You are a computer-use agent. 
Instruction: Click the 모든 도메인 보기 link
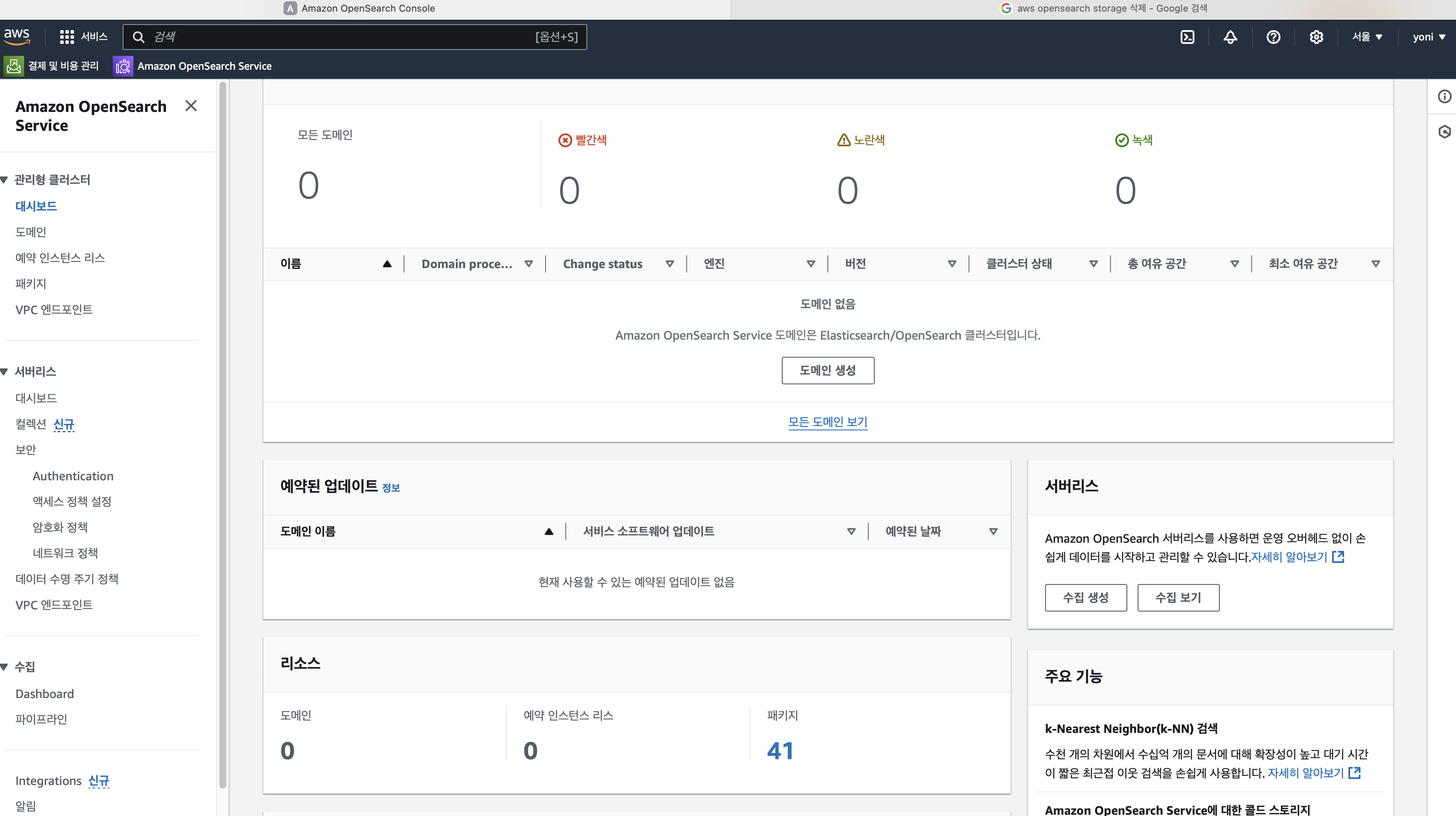click(827, 422)
